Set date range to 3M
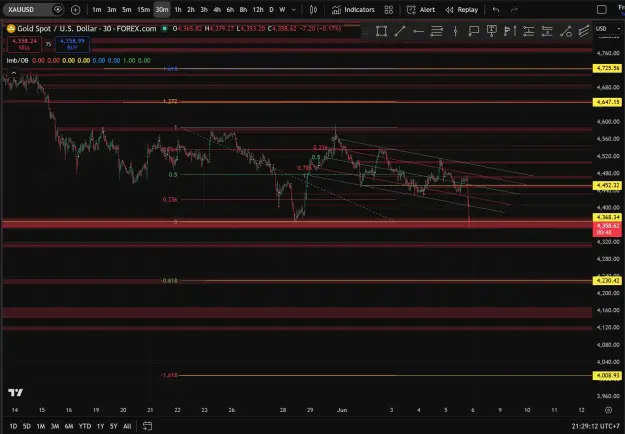The width and height of the screenshot is (625, 434). [55, 426]
